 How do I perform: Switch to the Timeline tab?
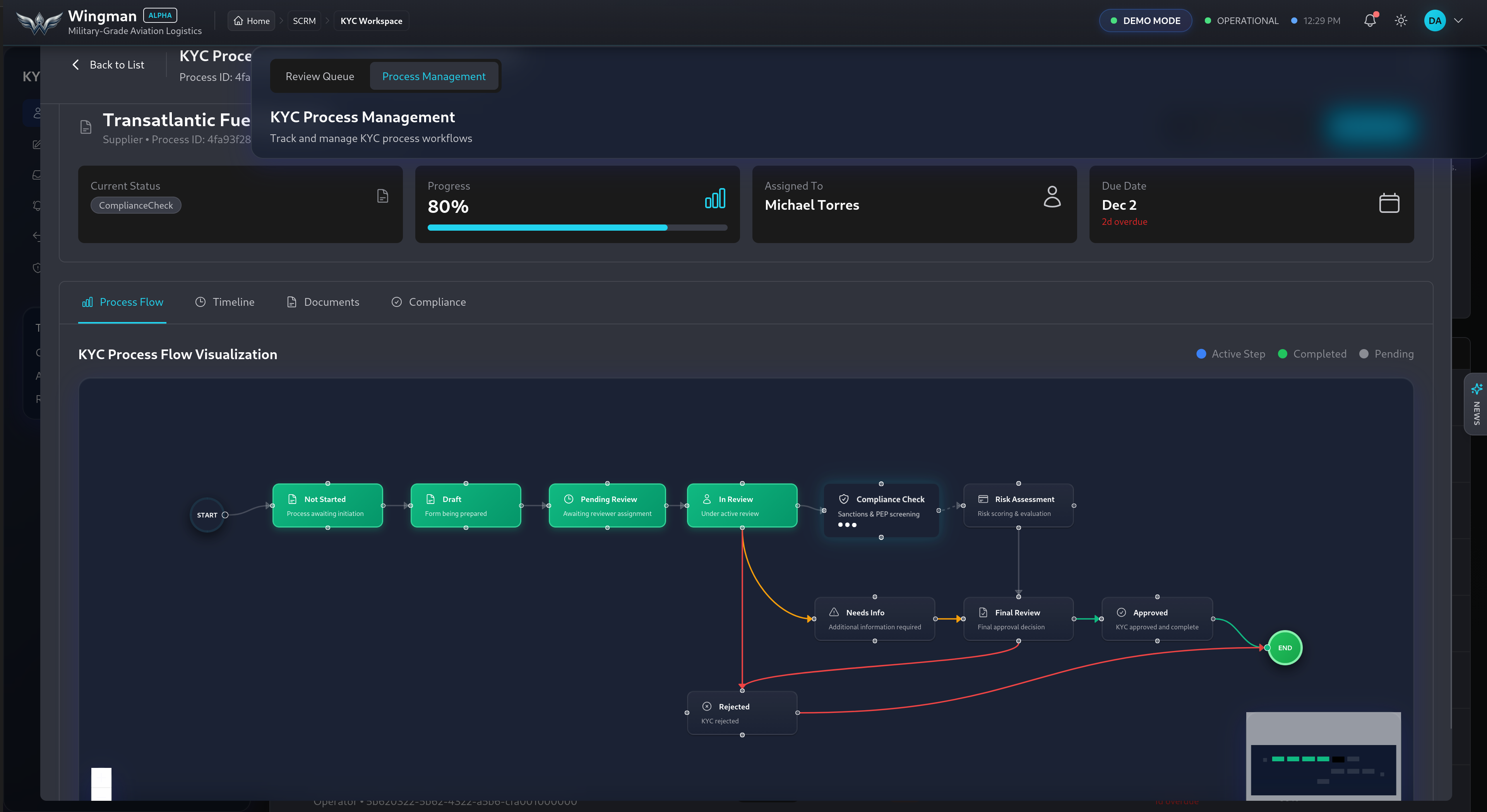click(x=224, y=302)
